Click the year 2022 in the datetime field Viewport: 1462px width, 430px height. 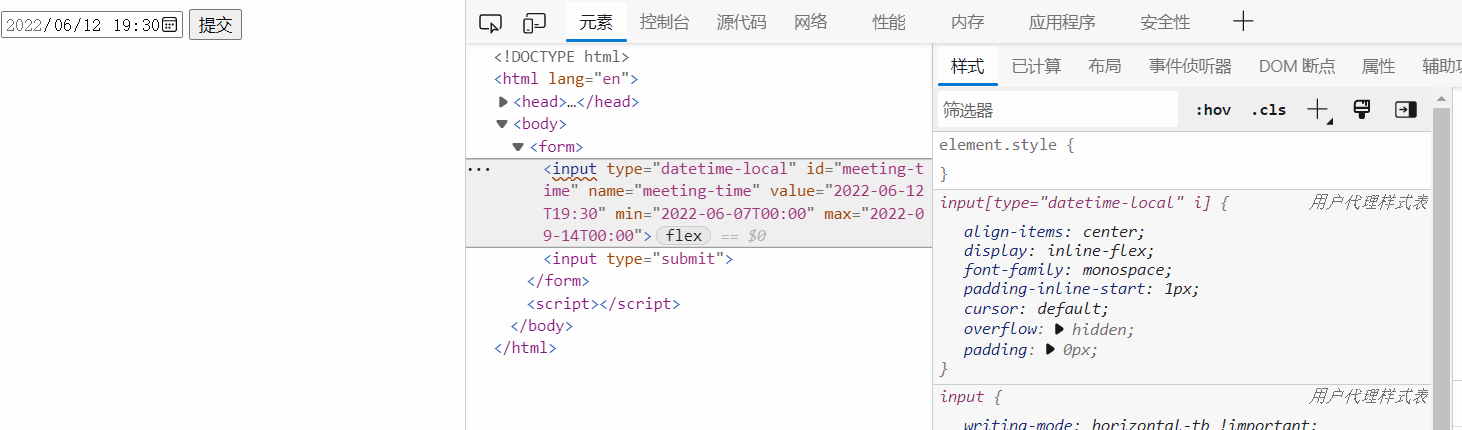coord(23,25)
